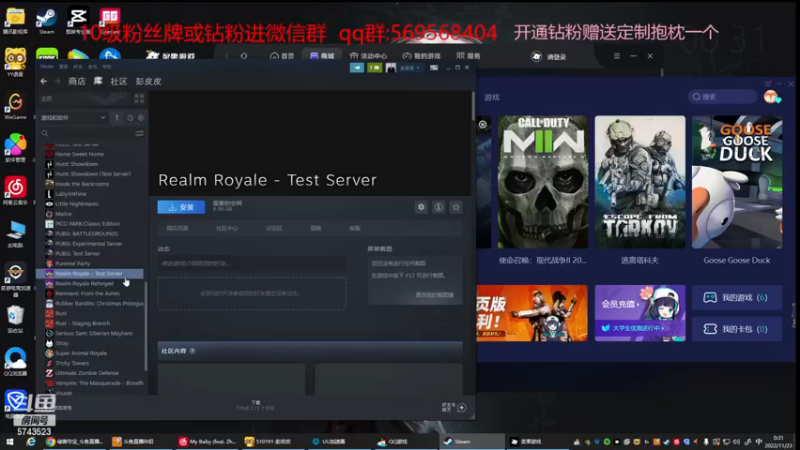Click the sort-ascending arrow button in library
This screenshot has height=450, width=800.
[x=117, y=117]
